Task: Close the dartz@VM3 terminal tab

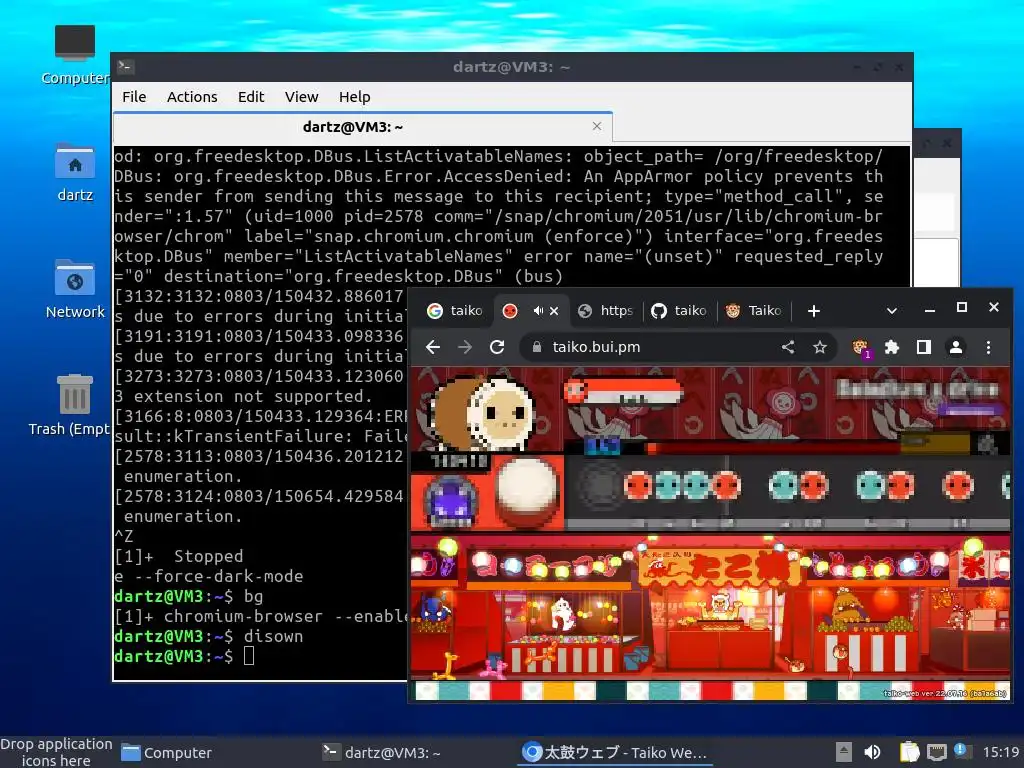Action: [597, 126]
